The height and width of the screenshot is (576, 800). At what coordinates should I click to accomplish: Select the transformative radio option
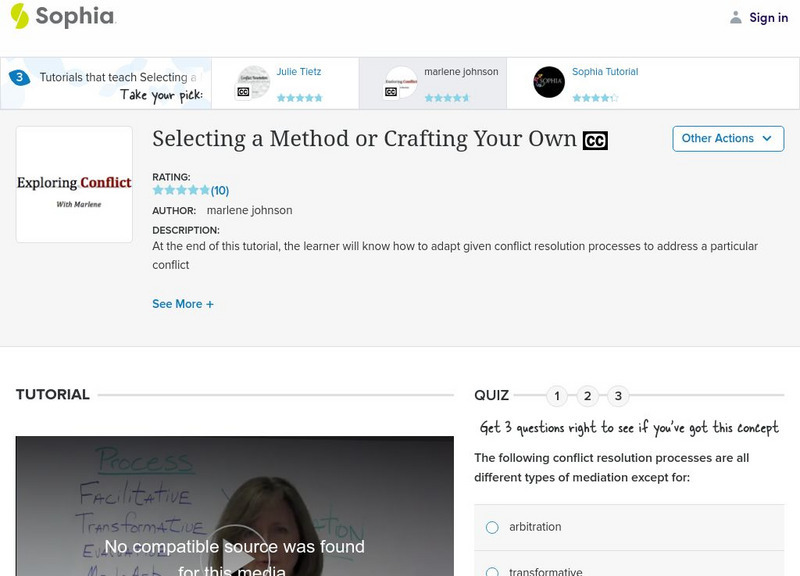(x=492, y=572)
